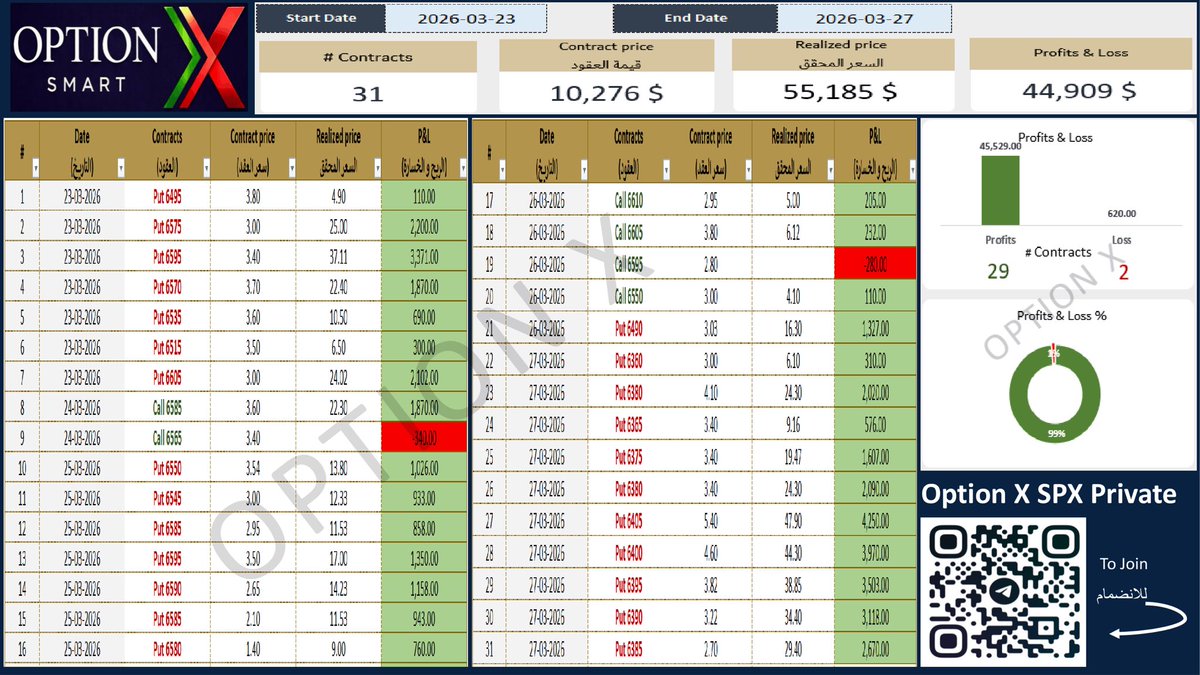
Task: Select cell Put 6545 in row 11
Action: click(167, 496)
